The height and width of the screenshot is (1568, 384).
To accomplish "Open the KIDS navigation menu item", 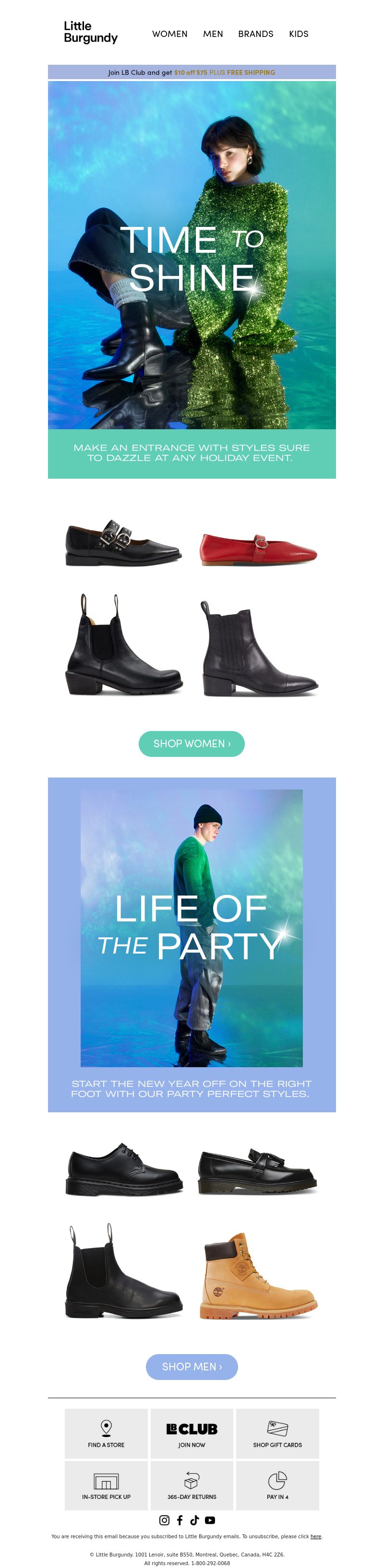I will (299, 34).
